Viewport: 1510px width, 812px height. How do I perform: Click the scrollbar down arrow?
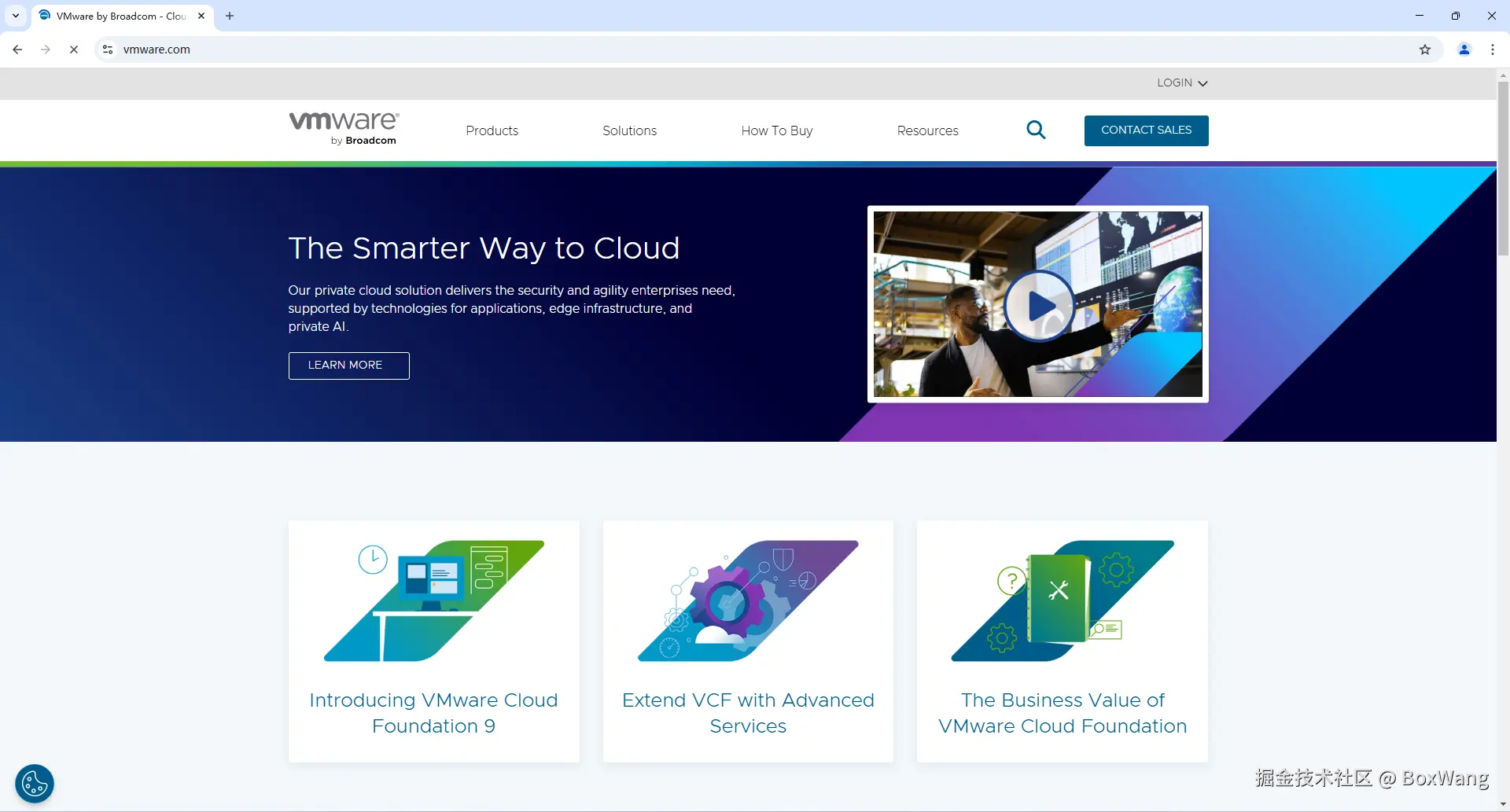1503,805
